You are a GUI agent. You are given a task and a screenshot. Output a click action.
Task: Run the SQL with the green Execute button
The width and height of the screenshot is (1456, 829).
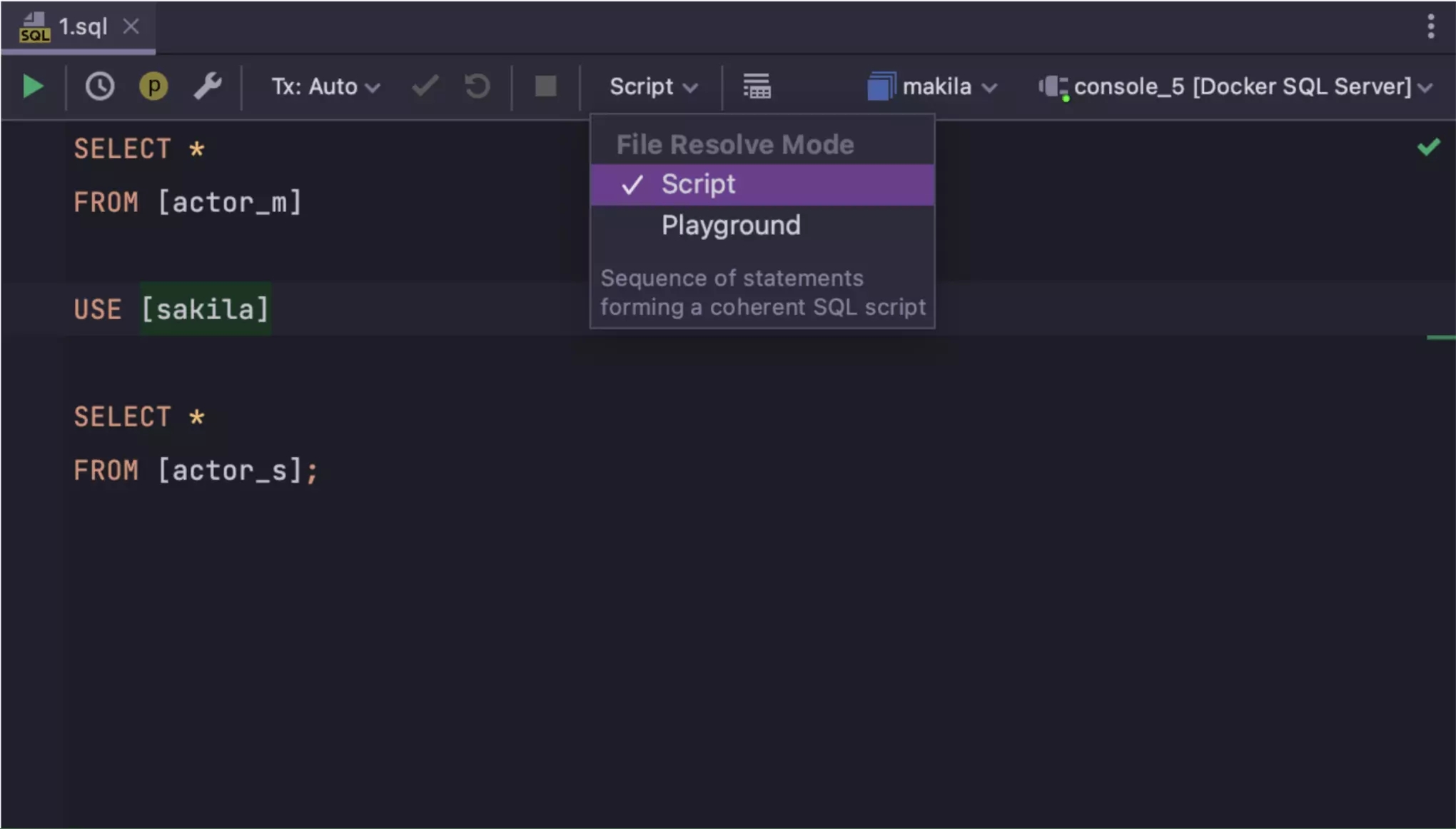(33, 86)
